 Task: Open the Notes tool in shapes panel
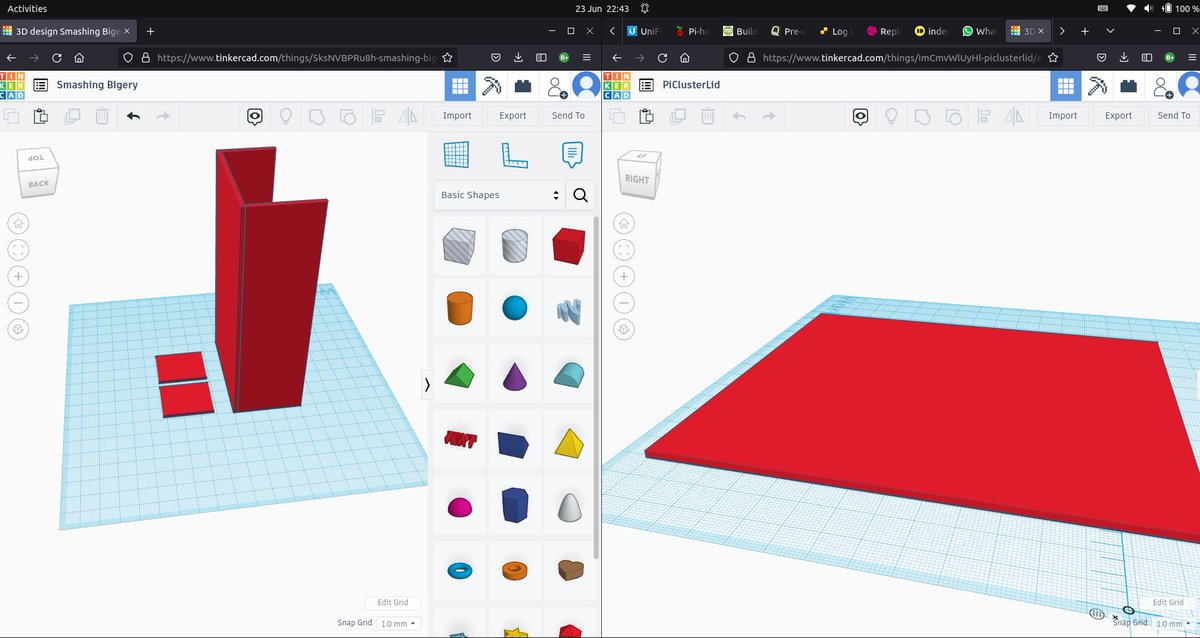click(x=572, y=155)
